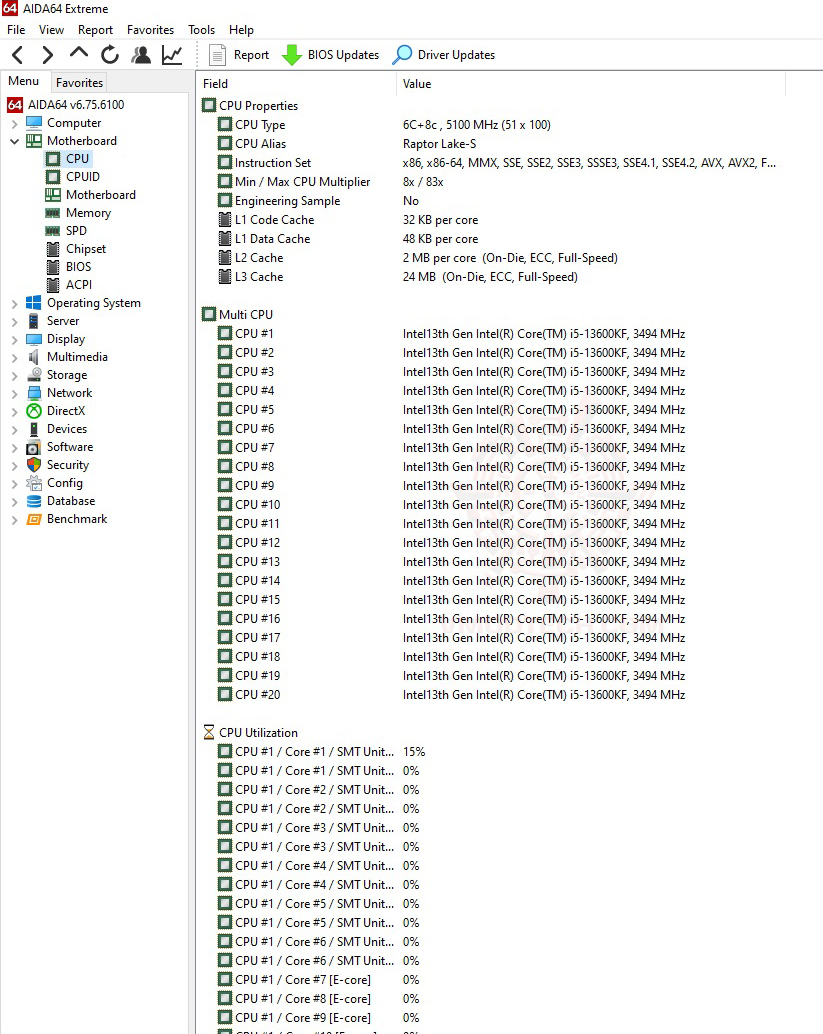Switch to the Favorites tab in sidebar
The image size is (823, 1034).
click(x=79, y=82)
